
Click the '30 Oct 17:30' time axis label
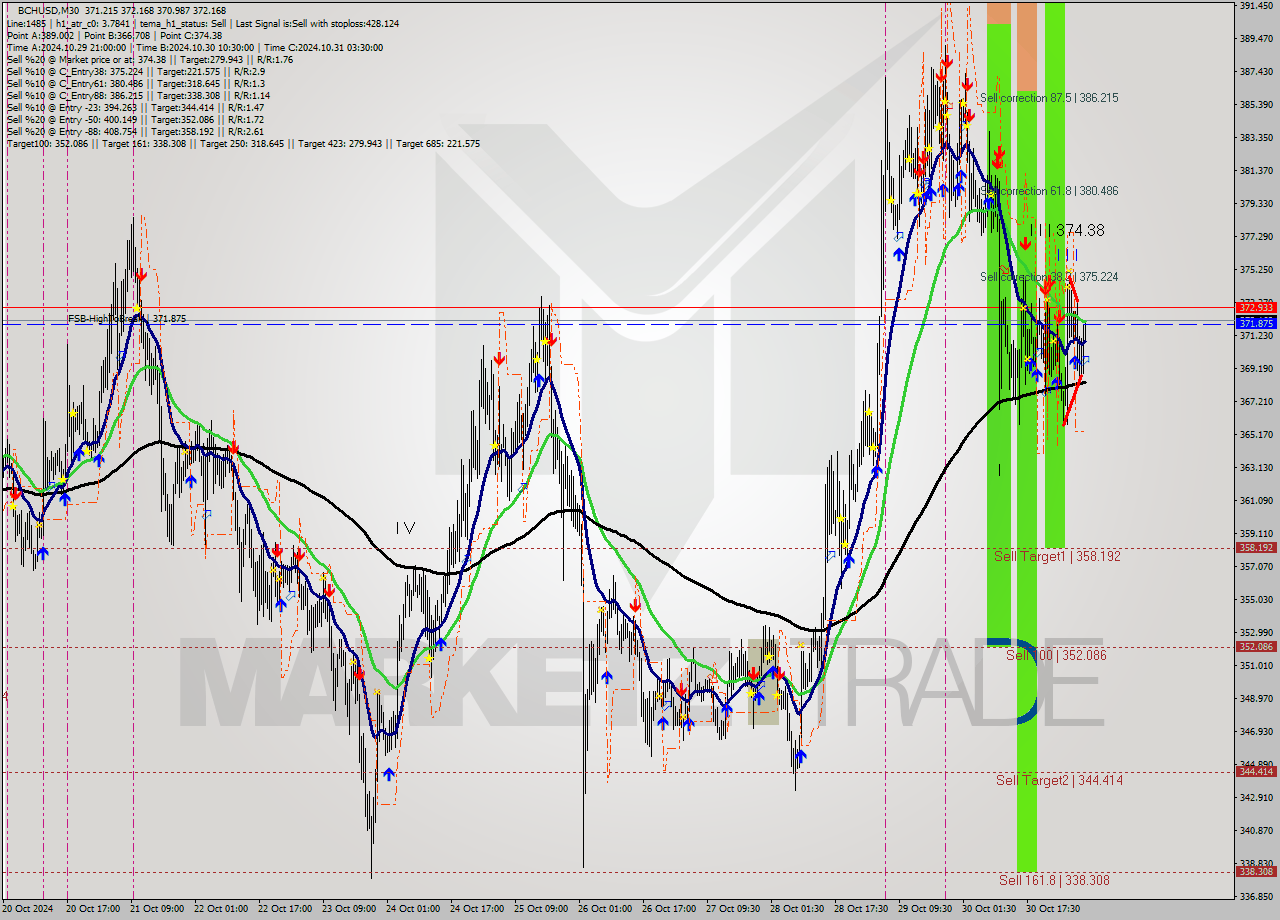[1055, 910]
